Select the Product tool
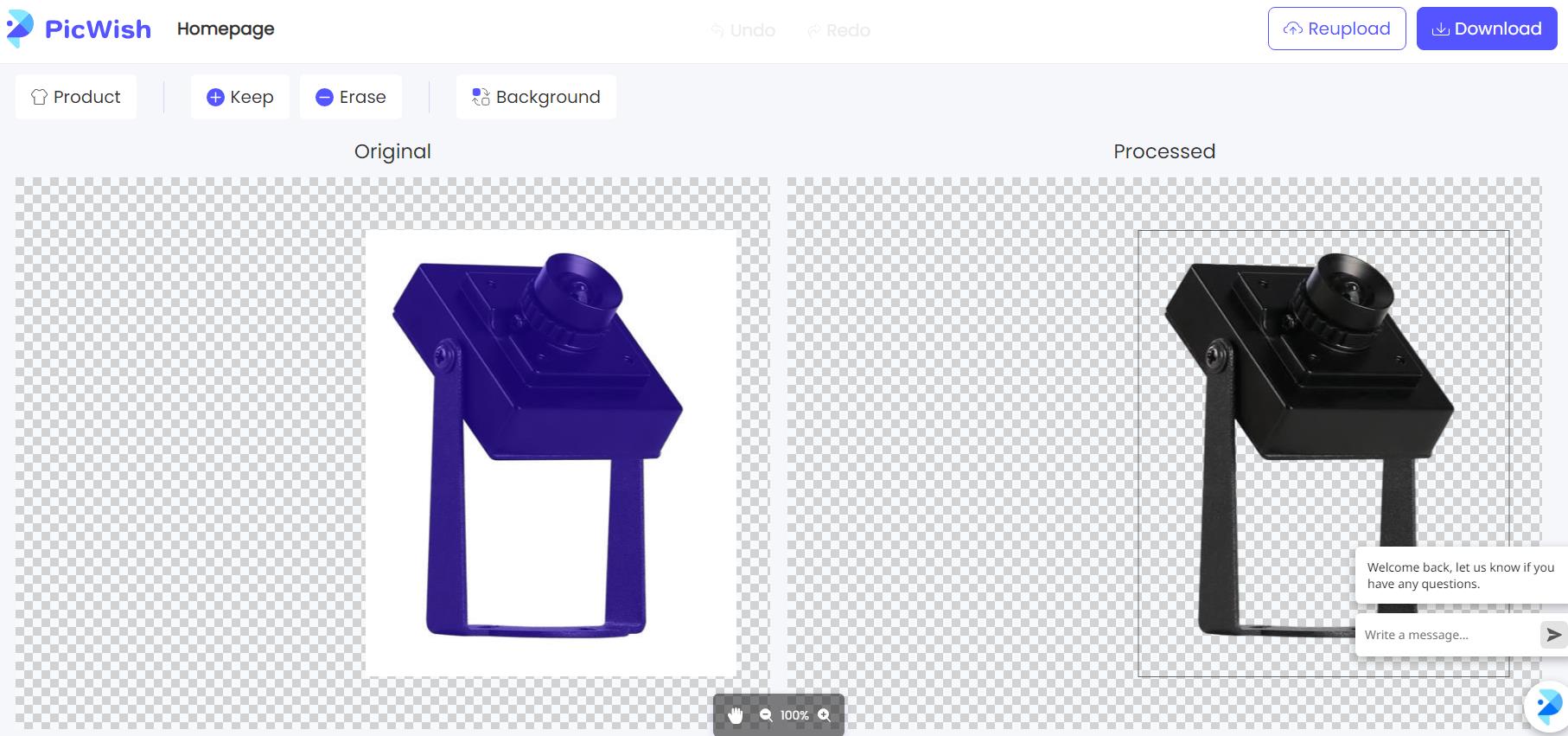The width and height of the screenshot is (1568, 736). tap(76, 97)
